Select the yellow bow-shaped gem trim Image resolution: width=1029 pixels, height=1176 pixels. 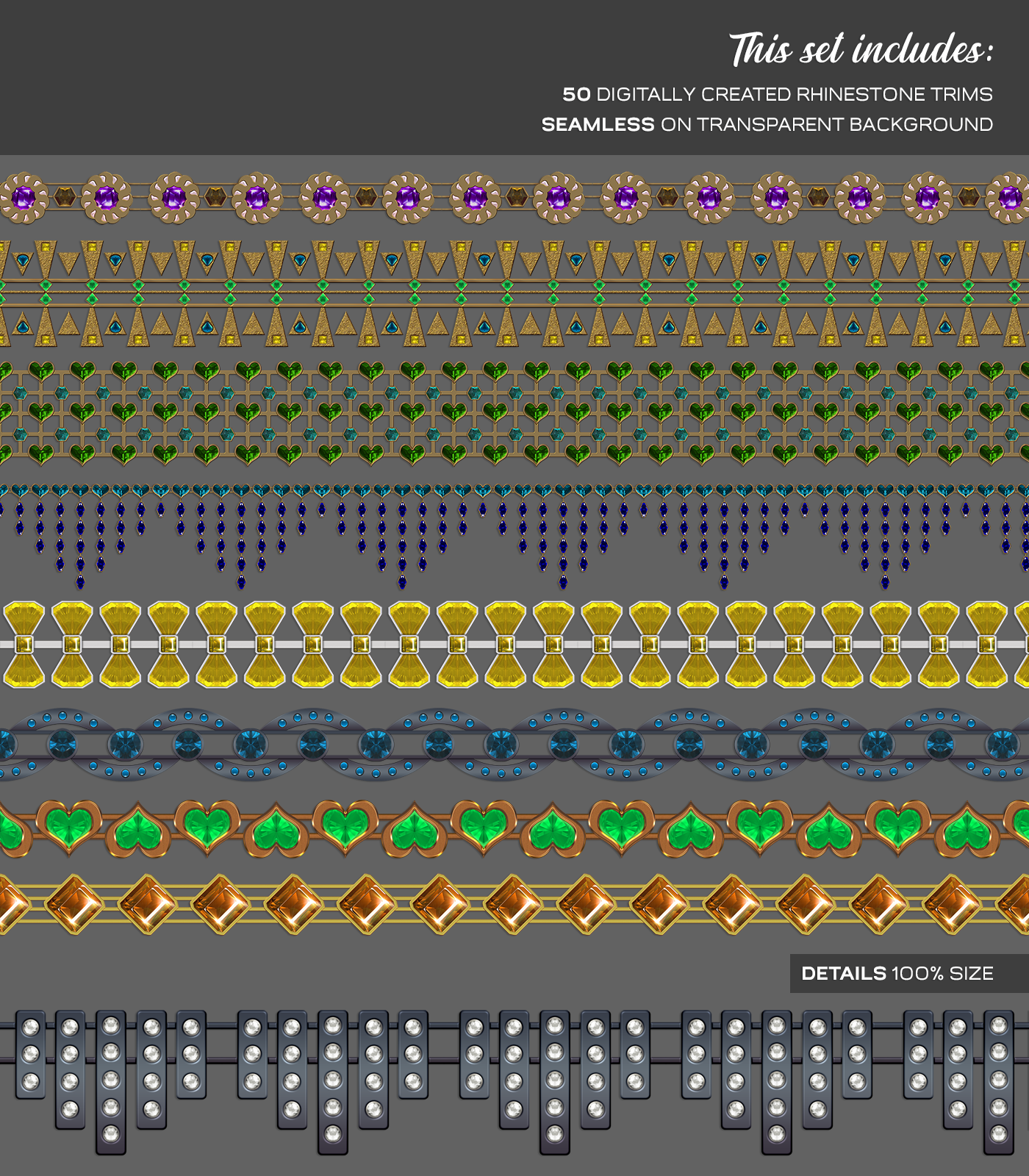tap(514, 645)
